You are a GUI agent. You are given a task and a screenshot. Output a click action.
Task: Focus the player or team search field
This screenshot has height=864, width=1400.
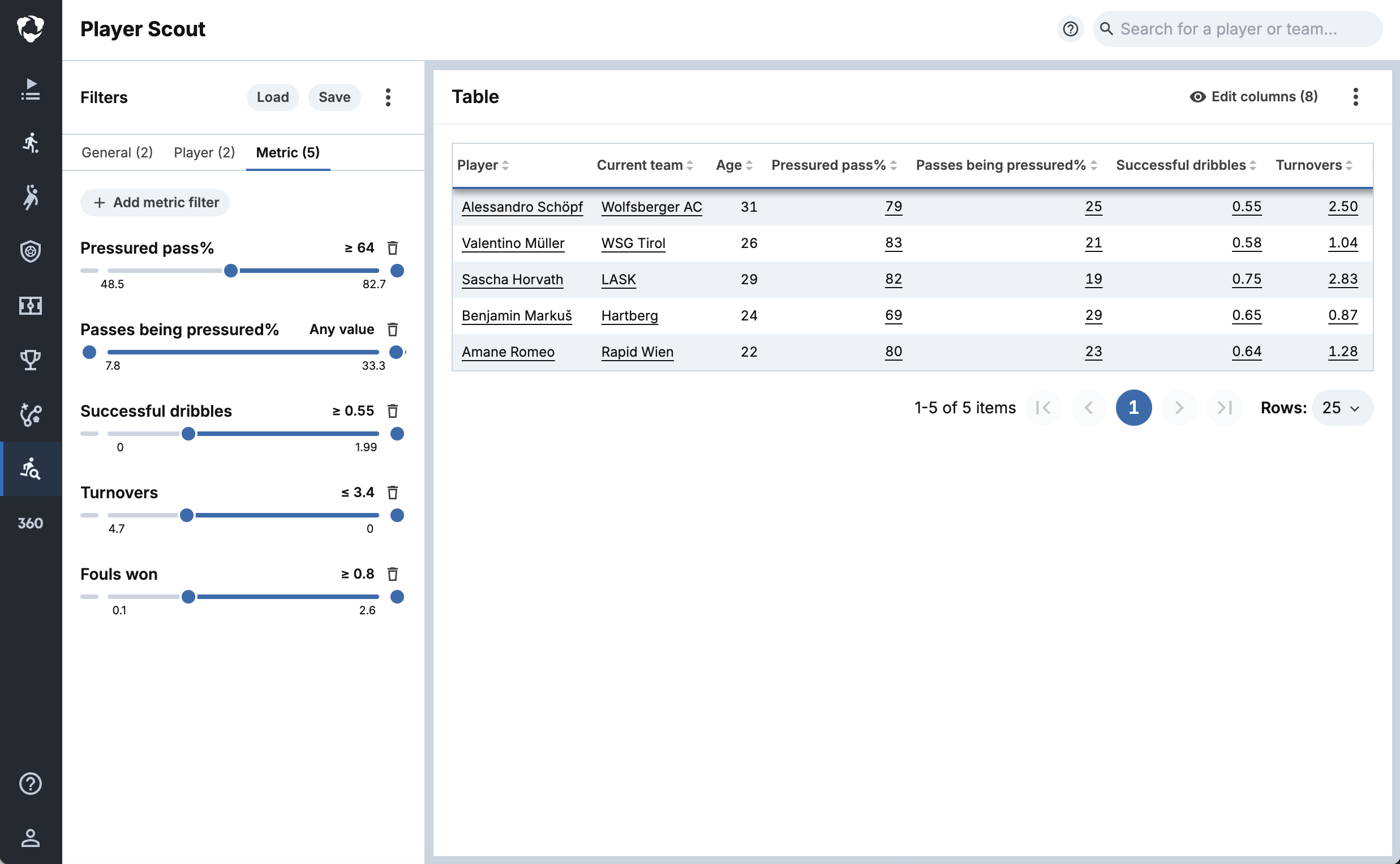[x=1239, y=29]
